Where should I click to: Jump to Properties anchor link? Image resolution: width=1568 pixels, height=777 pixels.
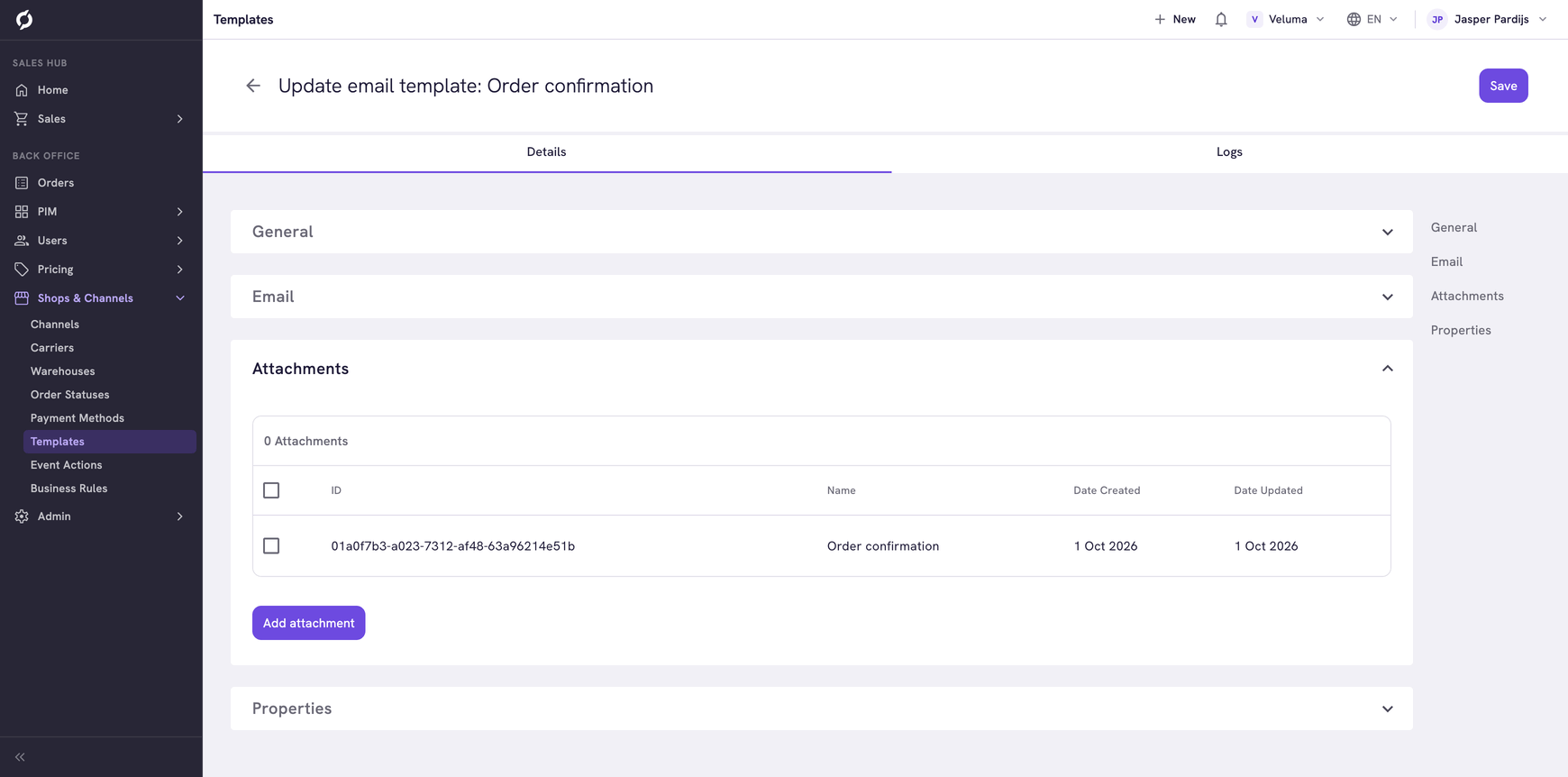(x=1461, y=330)
